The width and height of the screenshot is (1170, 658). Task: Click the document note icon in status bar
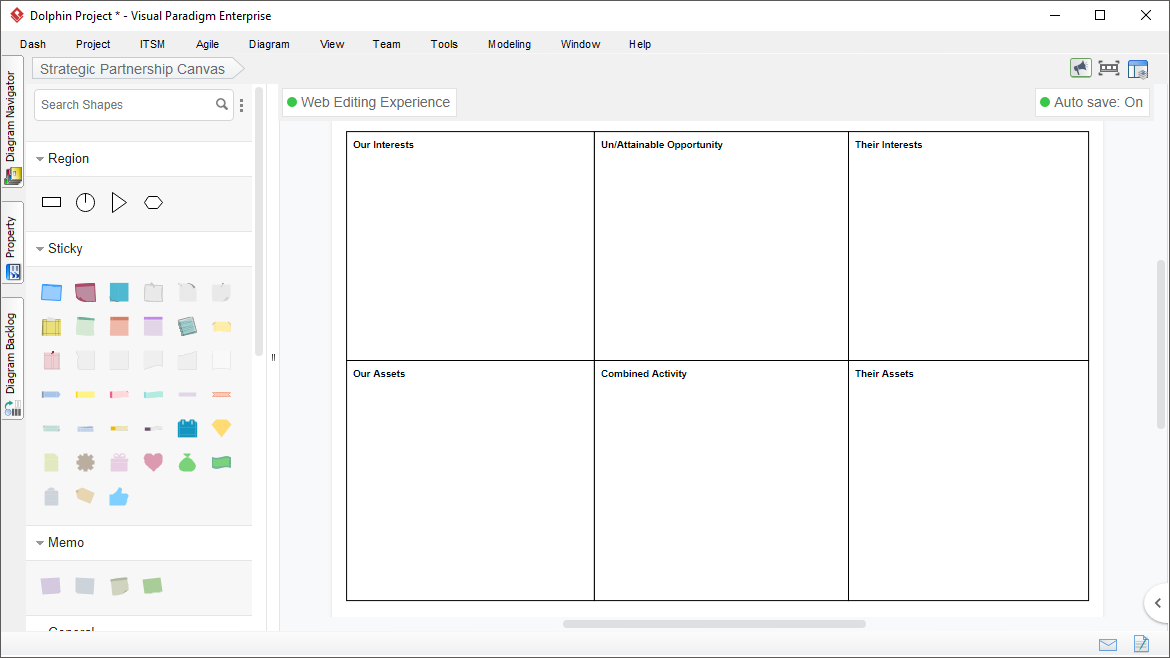click(1141, 644)
